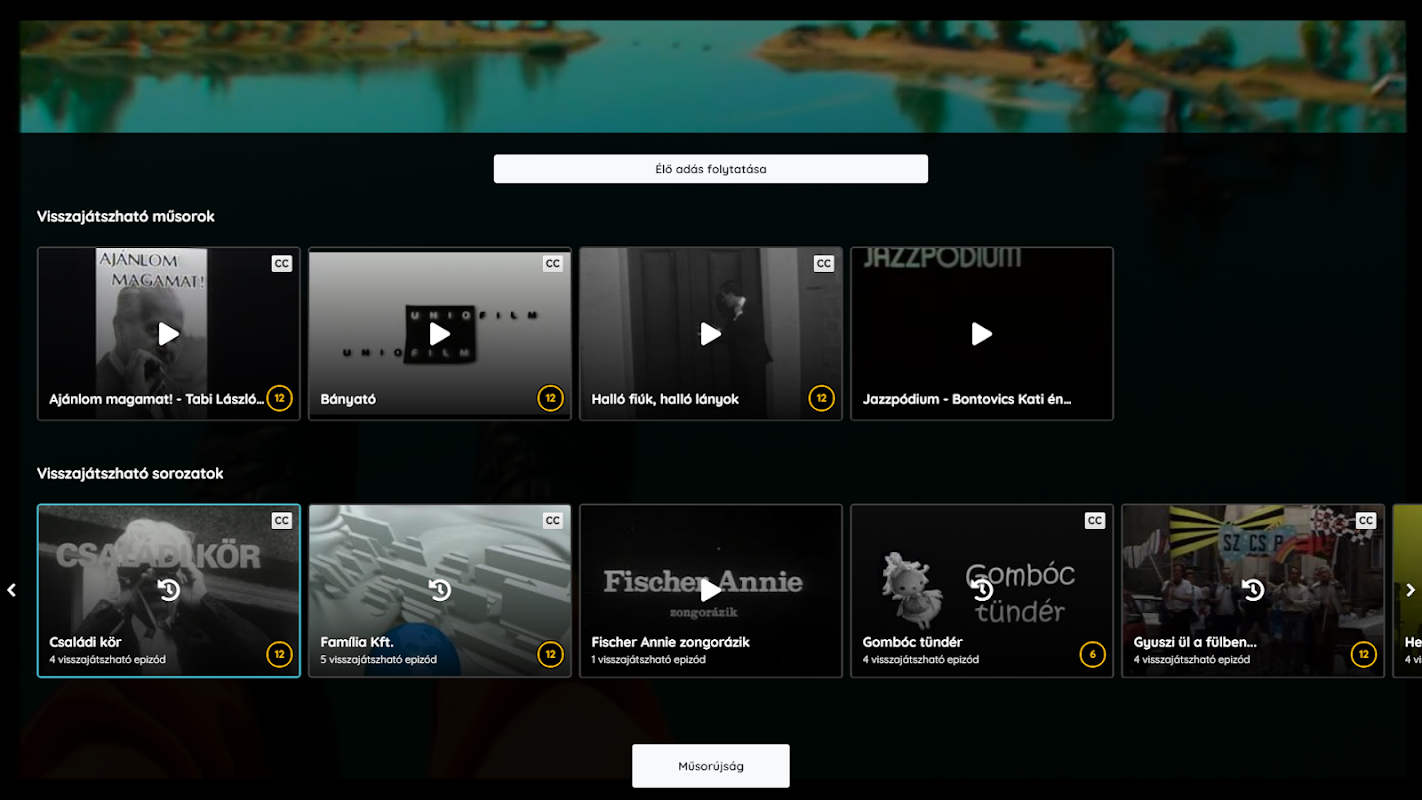Click Gyuszi ül a fülben episode count
This screenshot has height=800, width=1422.
click(1191, 660)
